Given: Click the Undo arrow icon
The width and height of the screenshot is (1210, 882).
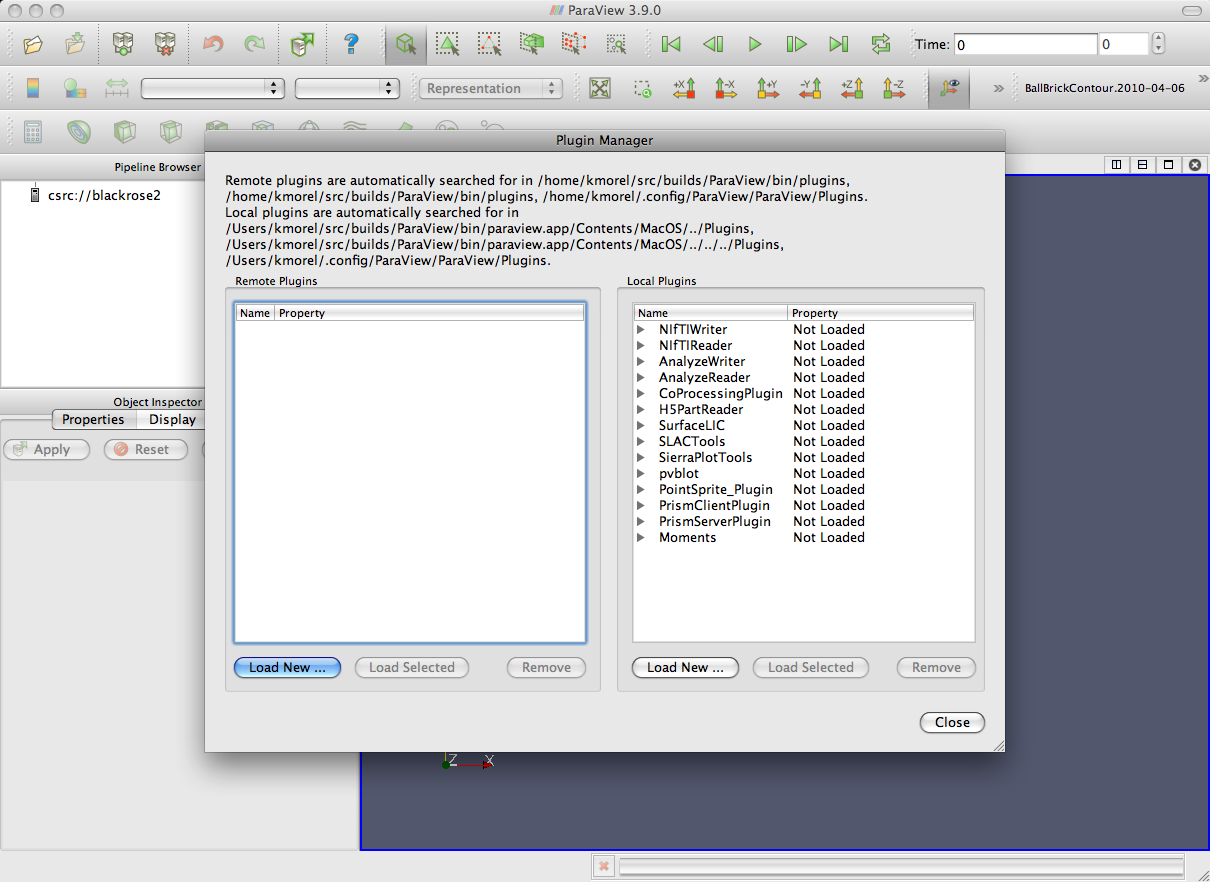Looking at the screenshot, I should [213, 44].
